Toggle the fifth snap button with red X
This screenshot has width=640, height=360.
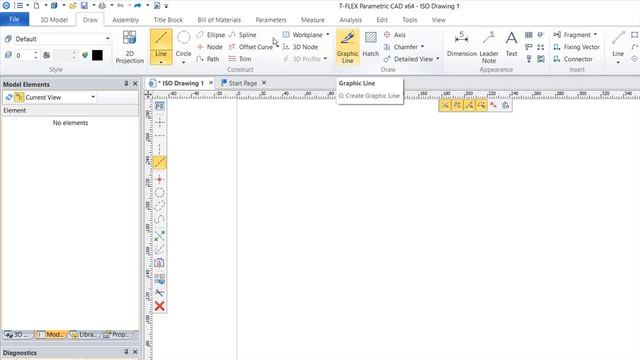coord(493,105)
